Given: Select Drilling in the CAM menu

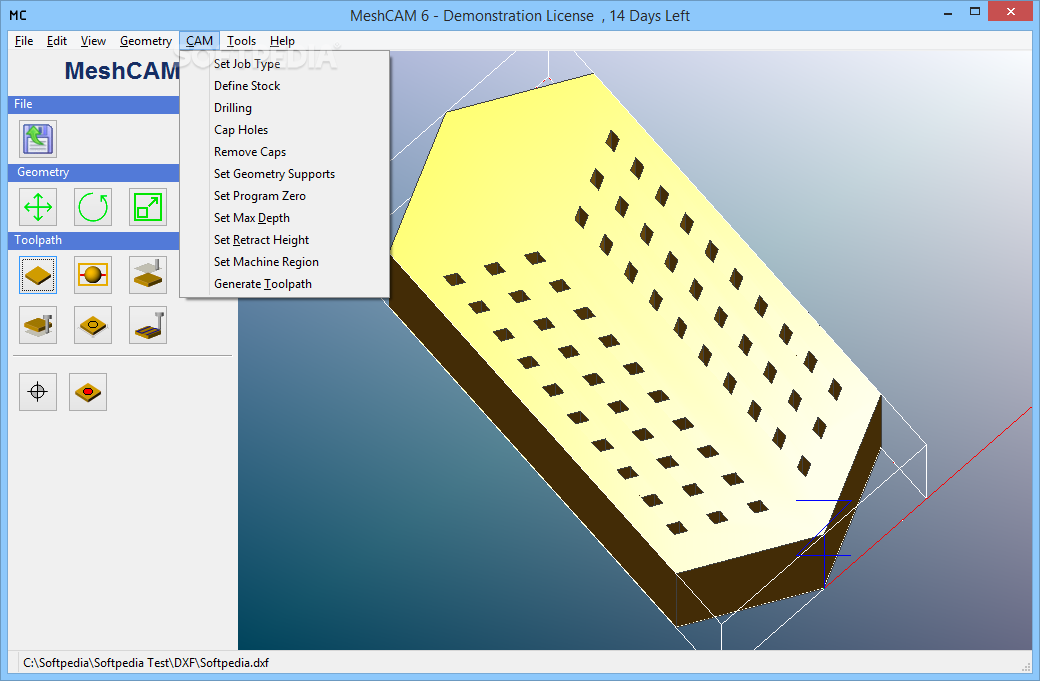Looking at the screenshot, I should coord(284,107).
